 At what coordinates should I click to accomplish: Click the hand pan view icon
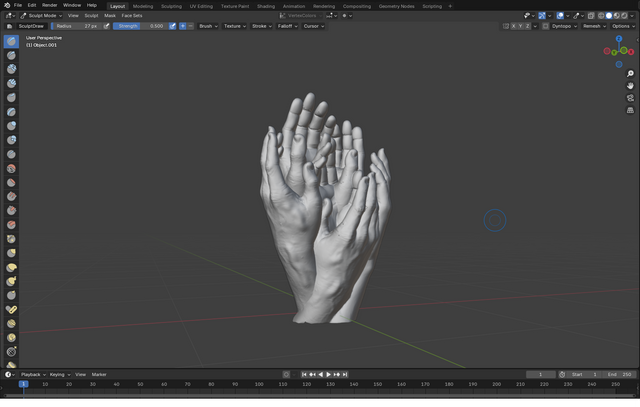[630, 86]
